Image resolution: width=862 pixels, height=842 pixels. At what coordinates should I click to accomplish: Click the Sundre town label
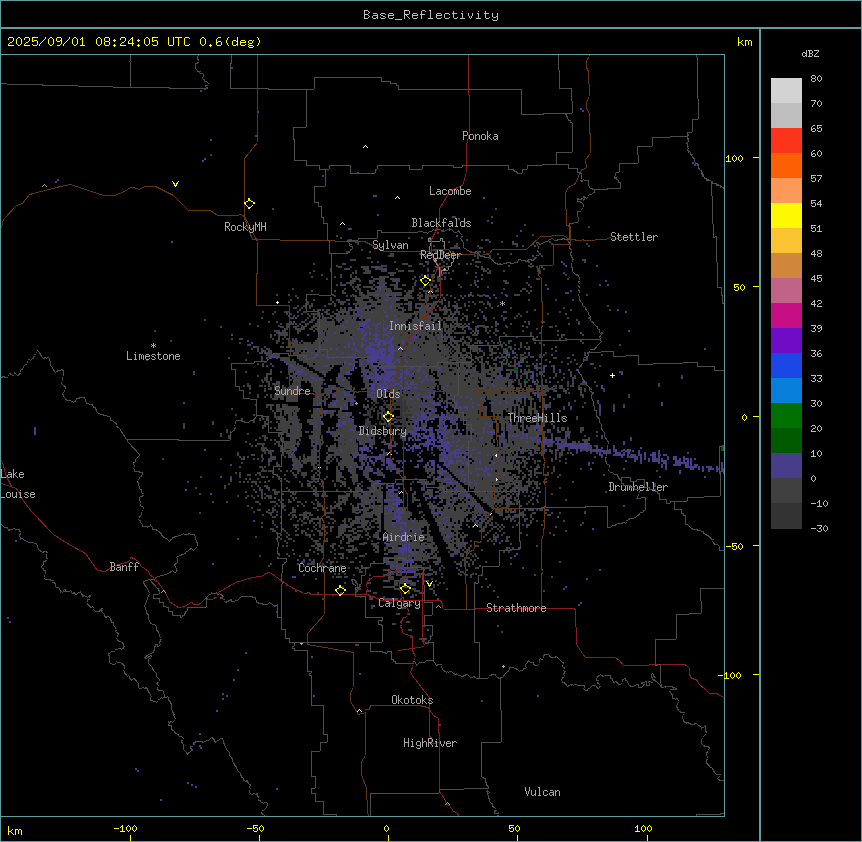click(292, 391)
